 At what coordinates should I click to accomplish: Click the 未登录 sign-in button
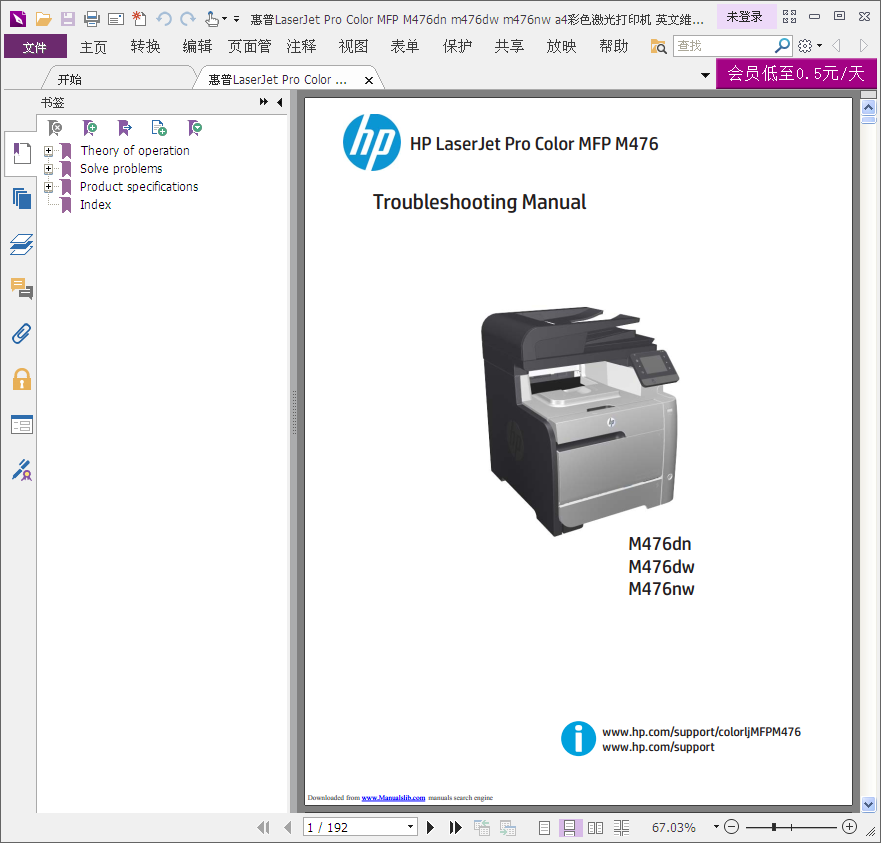(744, 17)
